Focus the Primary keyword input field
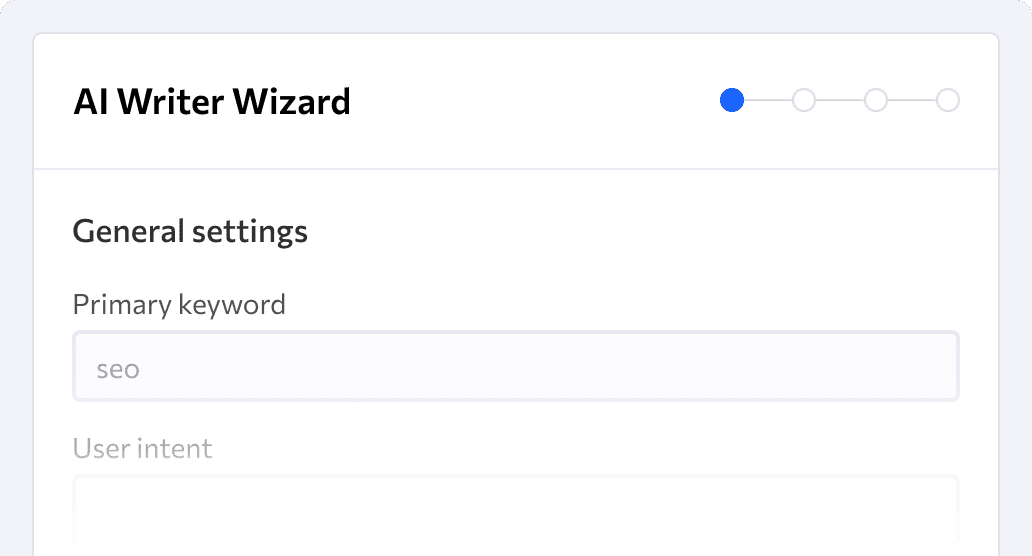 516,366
